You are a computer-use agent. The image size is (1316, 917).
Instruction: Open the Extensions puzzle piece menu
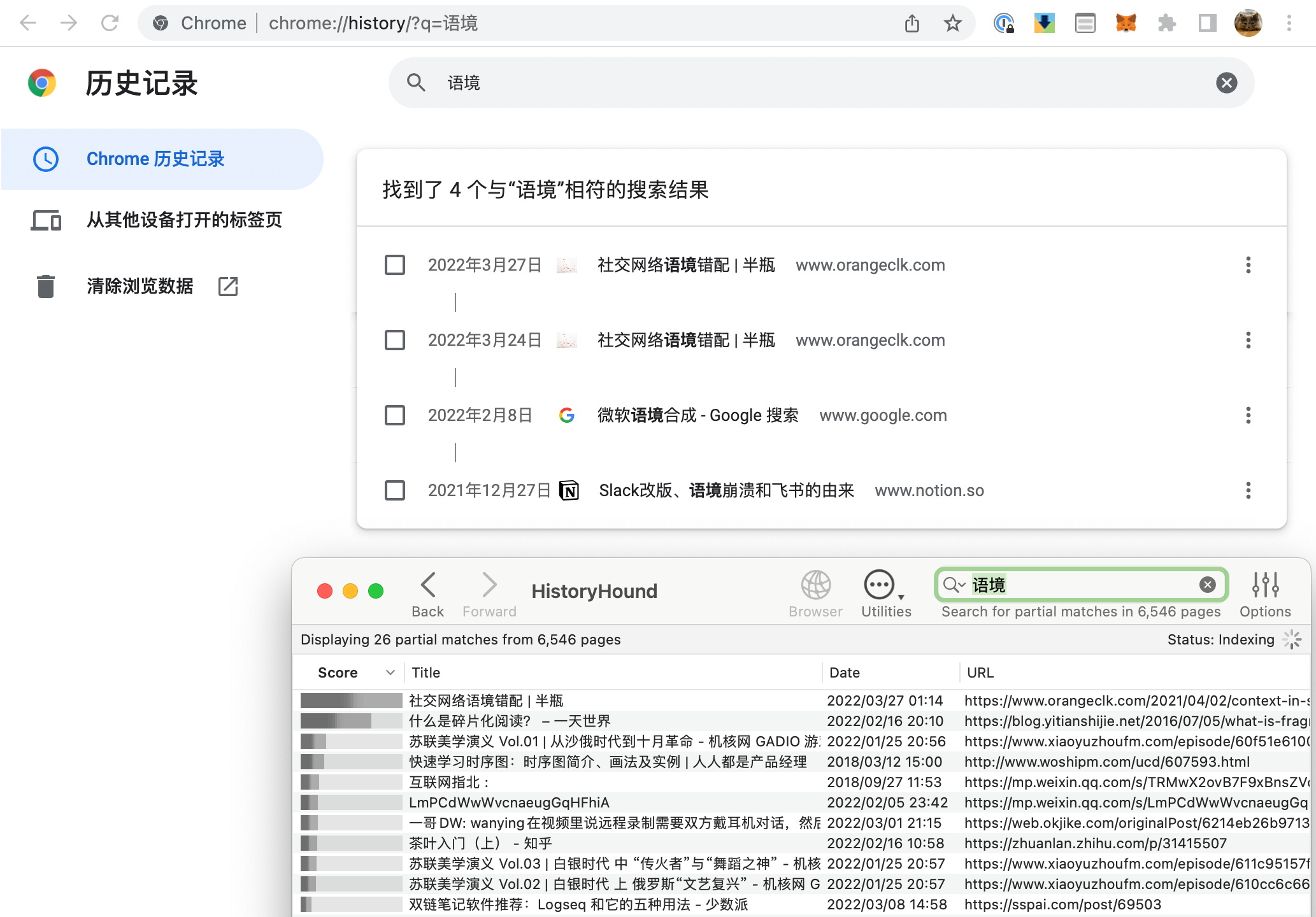[x=1167, y=24]
